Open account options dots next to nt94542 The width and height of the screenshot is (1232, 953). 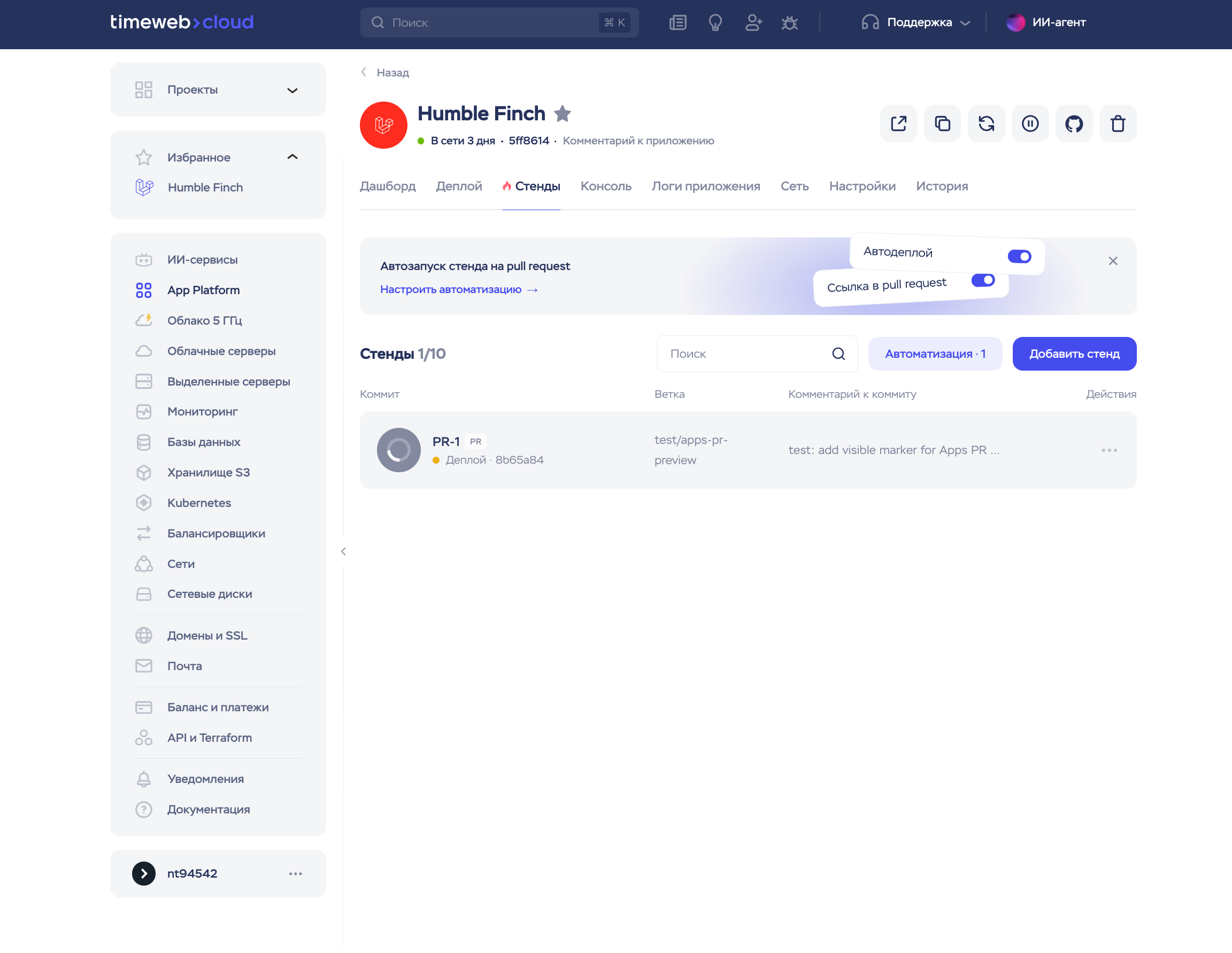(296, 873)
